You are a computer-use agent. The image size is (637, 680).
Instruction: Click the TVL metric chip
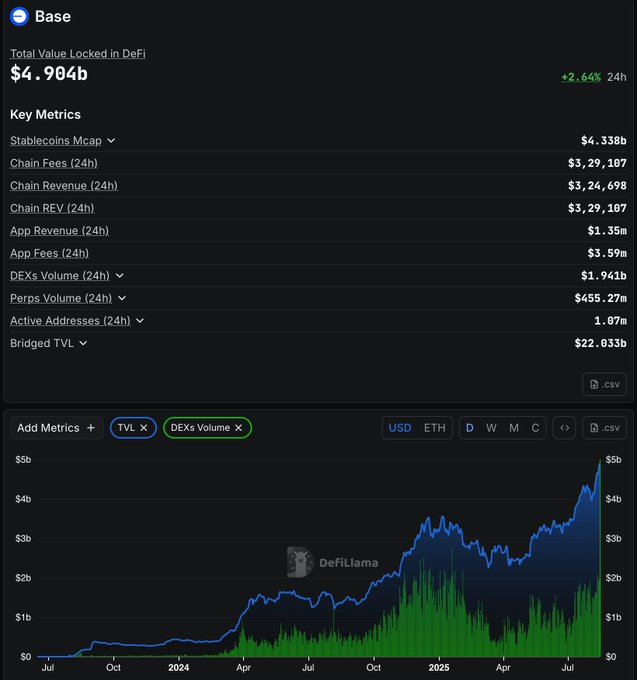[x=133, y=428]
